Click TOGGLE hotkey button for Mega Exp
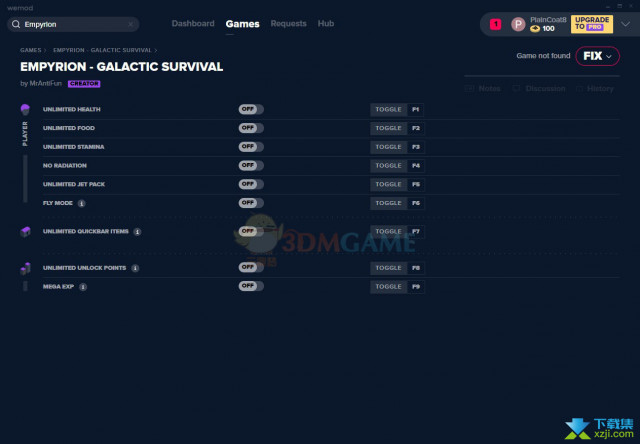 [397, 286]
